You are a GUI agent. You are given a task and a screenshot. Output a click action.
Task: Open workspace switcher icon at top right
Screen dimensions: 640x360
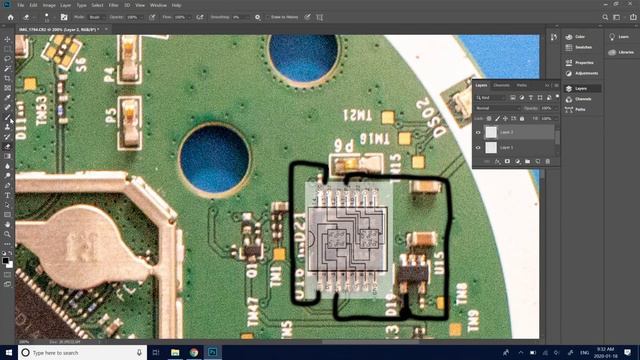tap(617, 17)
